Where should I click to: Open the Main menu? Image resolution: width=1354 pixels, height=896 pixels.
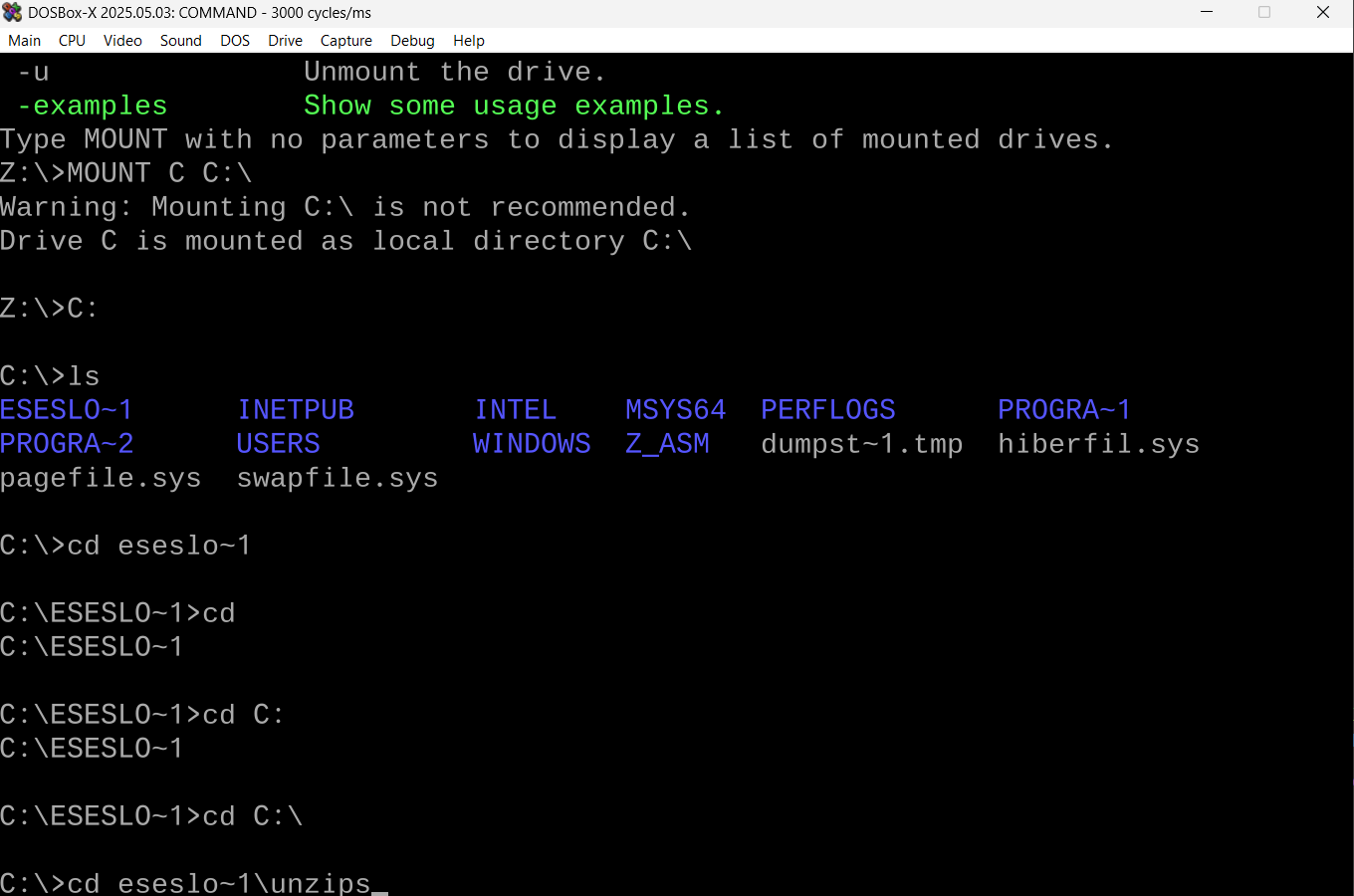coord(25,41)
